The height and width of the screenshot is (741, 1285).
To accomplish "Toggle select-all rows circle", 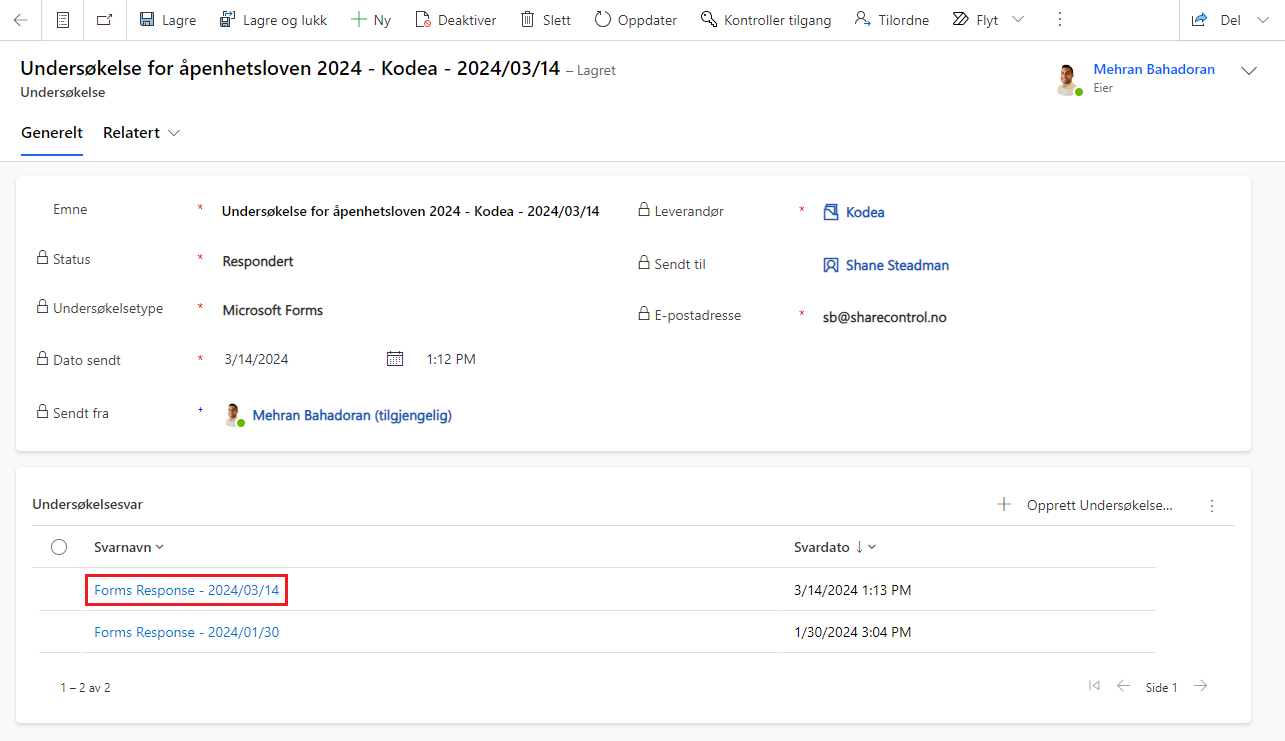I will pos(59,547).
